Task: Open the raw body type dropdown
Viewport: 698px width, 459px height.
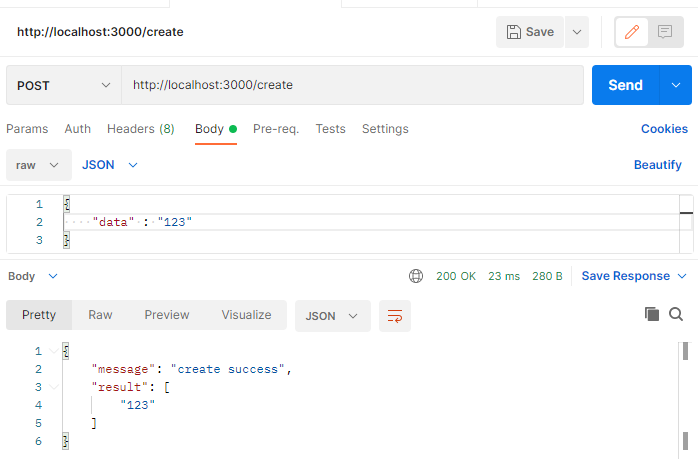Action: 39,165
